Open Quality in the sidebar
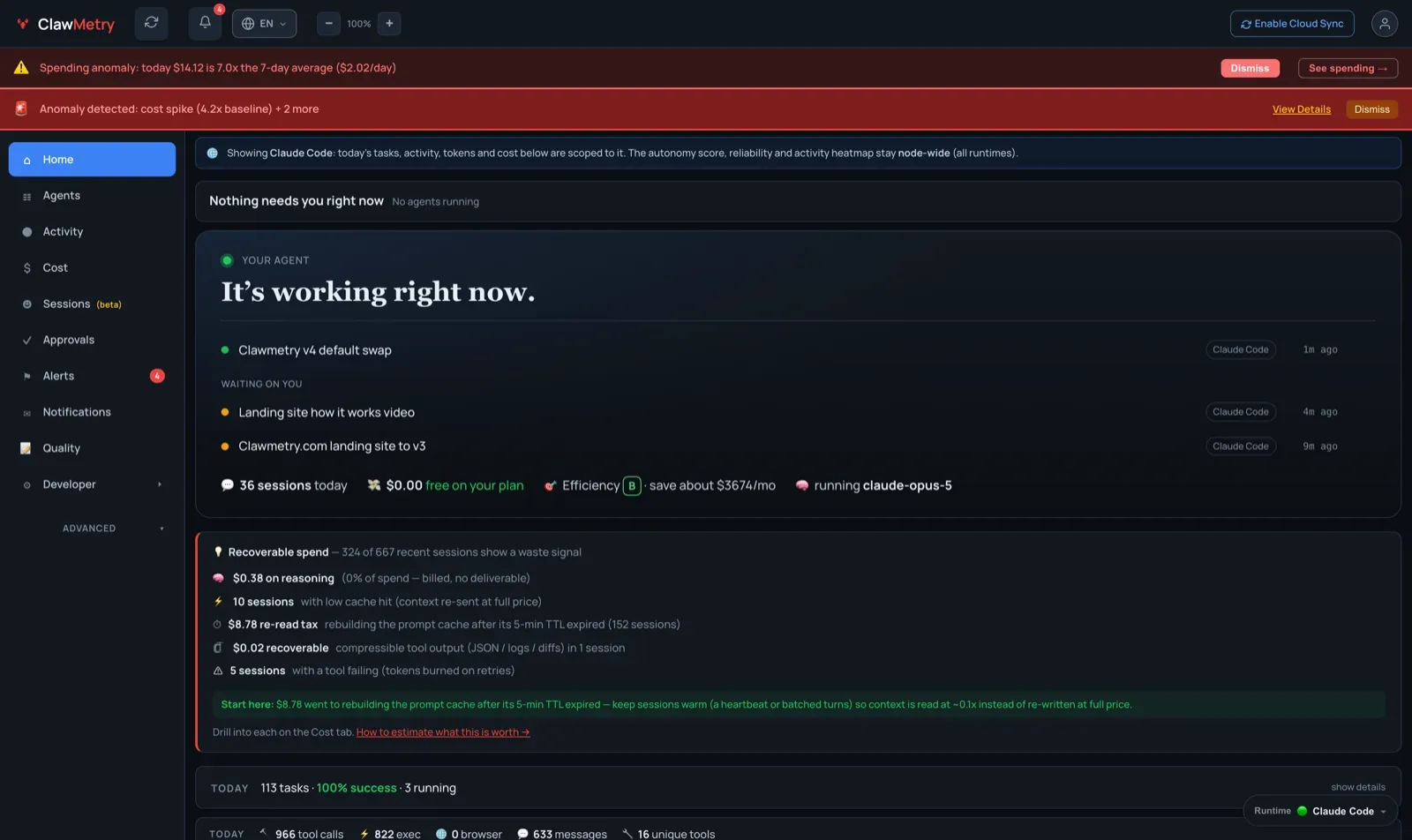This screenshot has width=1412, height=840. tap(92, 449)
